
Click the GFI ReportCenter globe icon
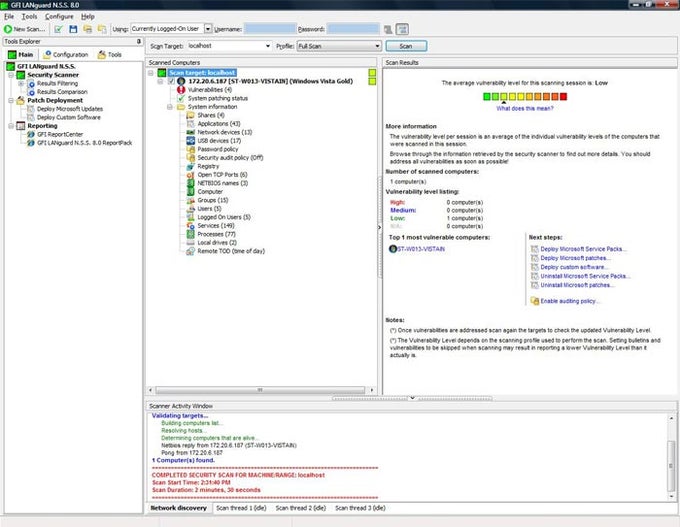coord(31,134)
